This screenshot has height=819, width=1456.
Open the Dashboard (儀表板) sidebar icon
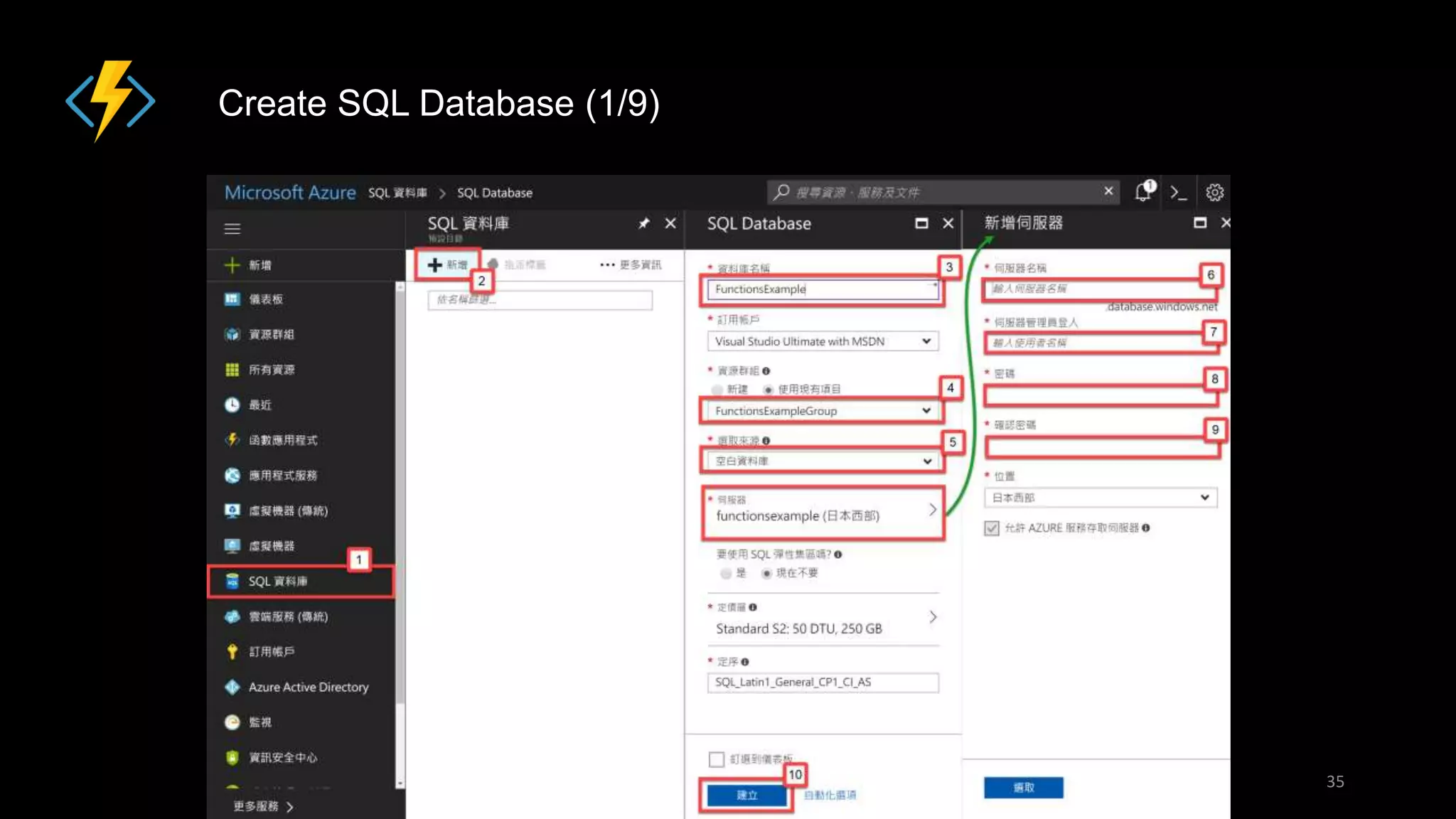pyautogui.click(x=232, y=299)
